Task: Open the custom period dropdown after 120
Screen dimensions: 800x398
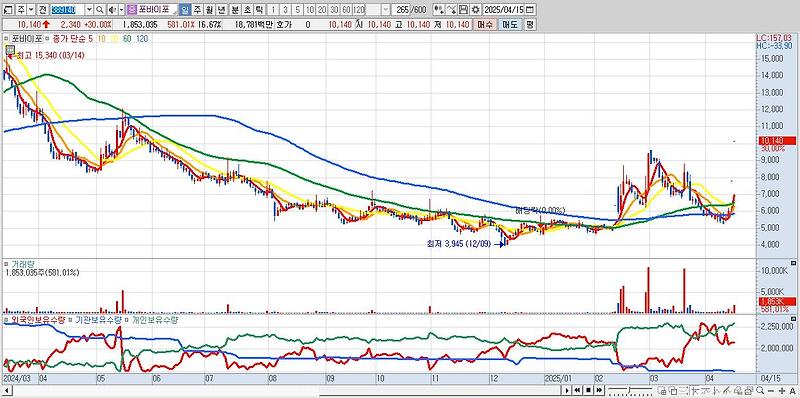Action: tap(385, 10)
